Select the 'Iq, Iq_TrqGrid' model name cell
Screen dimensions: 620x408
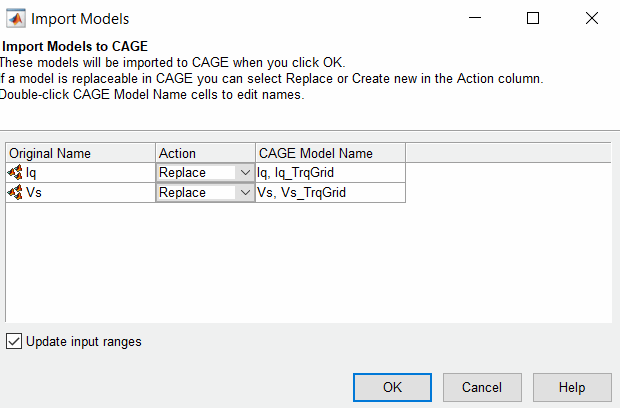[330, 173]
